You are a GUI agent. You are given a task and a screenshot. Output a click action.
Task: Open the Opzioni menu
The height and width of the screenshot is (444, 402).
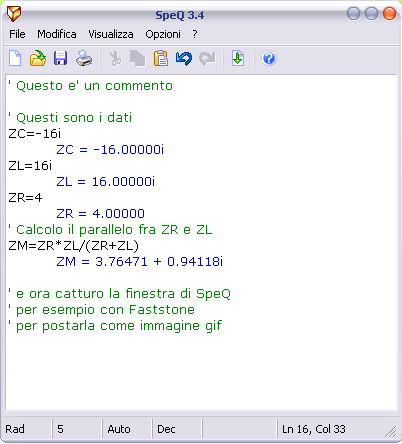click(x=163, y=34)
